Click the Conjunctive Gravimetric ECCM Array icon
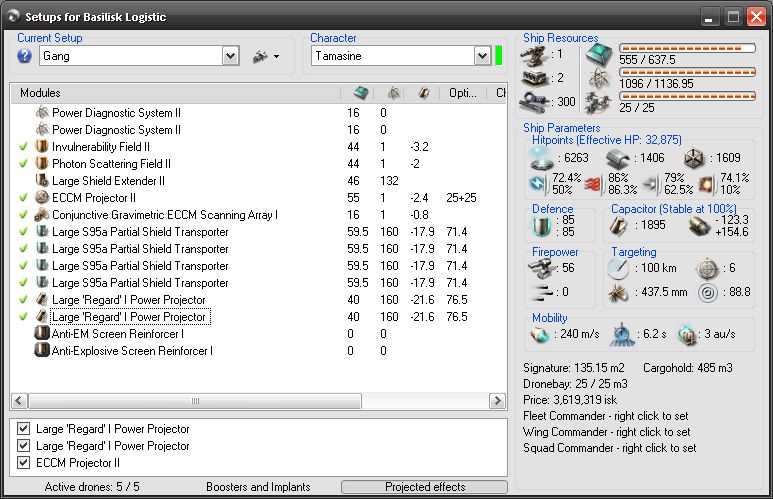The image size is (773, 499). pos(42,214)
